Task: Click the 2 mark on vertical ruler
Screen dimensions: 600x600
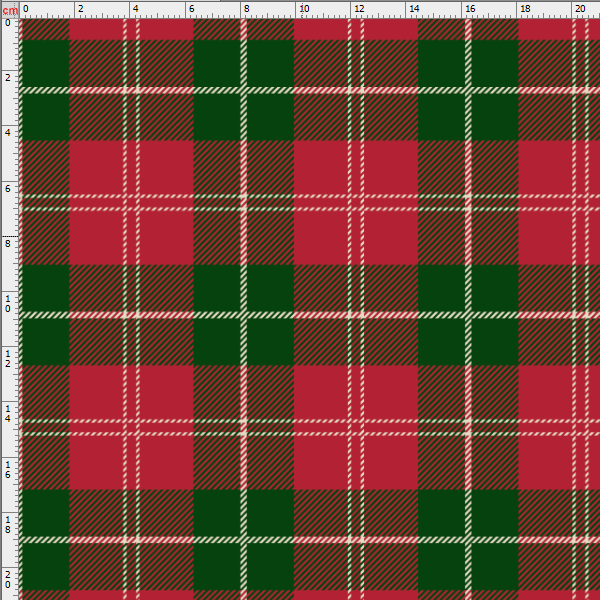Action: (x=8, y=77)
